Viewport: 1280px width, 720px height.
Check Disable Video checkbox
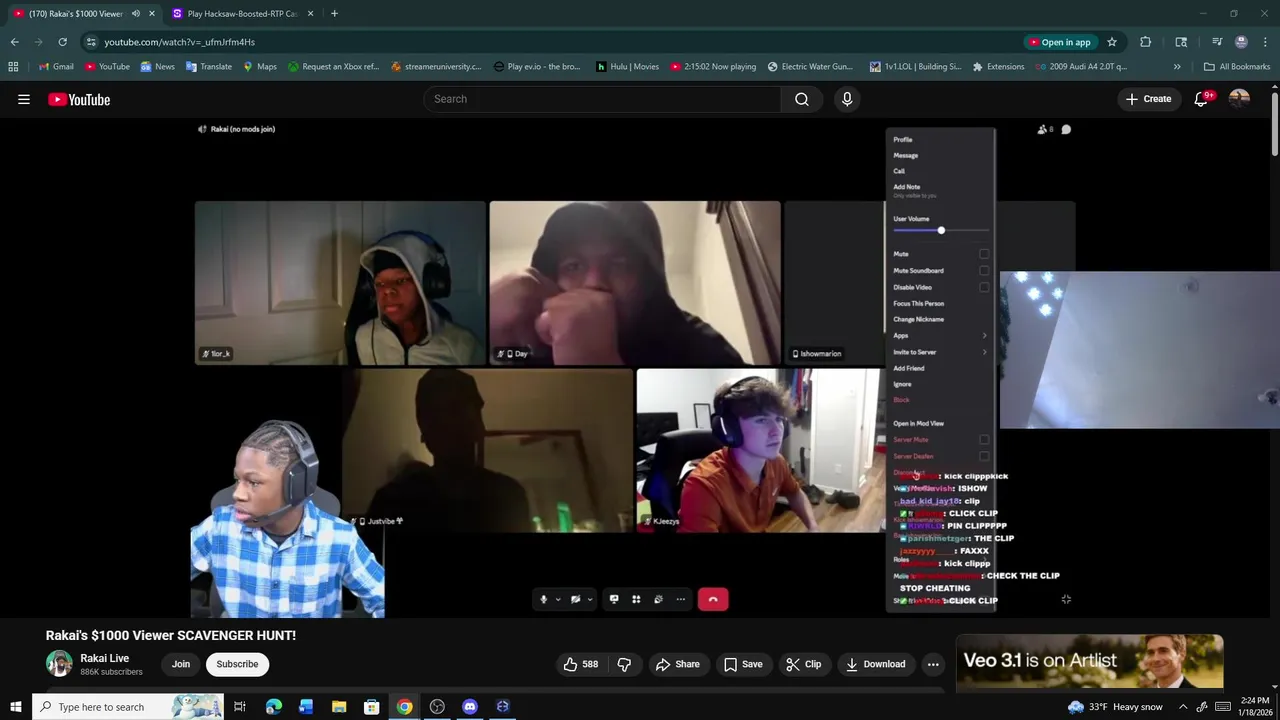tap(984, 287)
